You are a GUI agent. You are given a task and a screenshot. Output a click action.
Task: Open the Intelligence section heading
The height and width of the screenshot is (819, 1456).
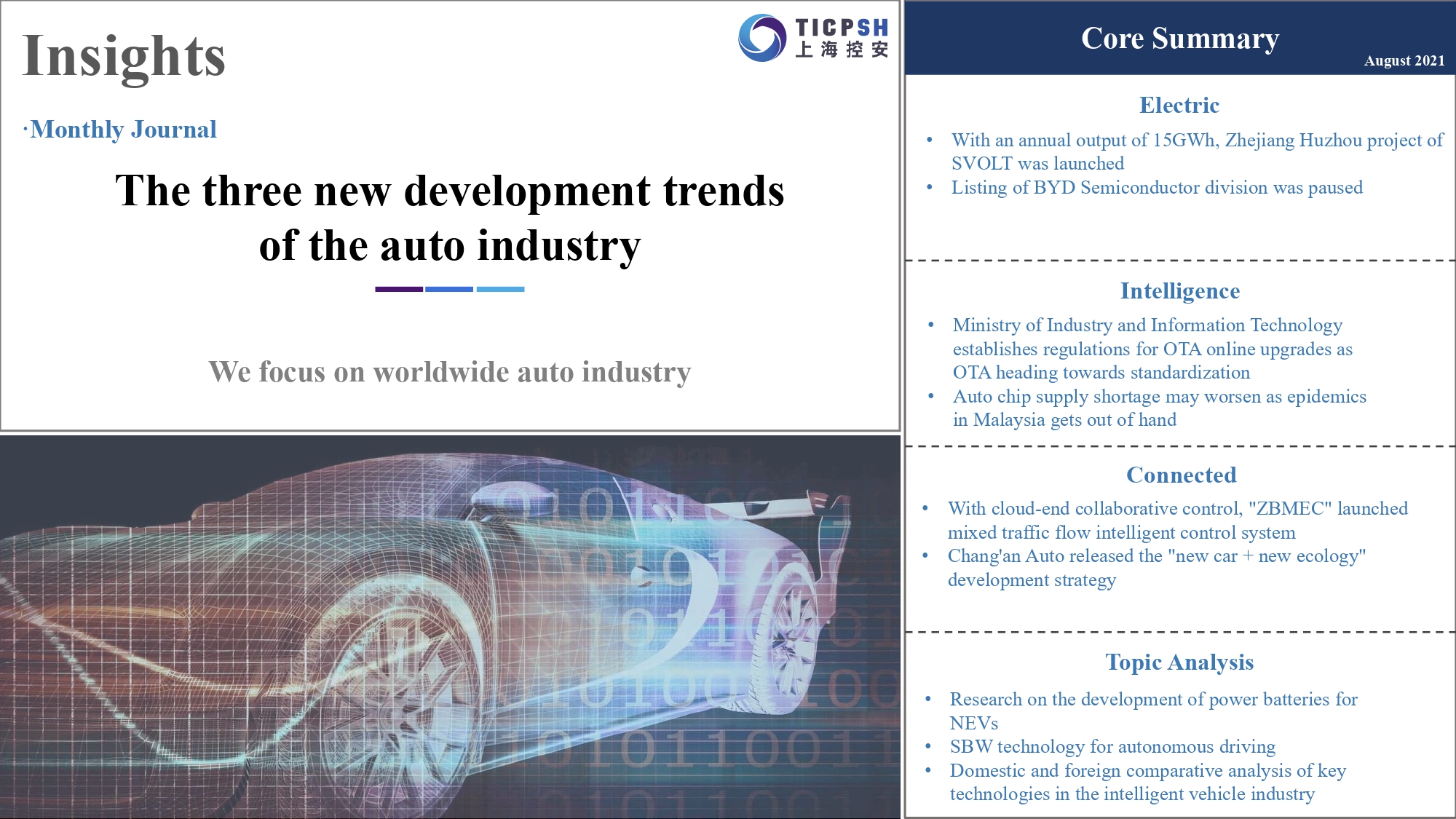[1179, 290]
